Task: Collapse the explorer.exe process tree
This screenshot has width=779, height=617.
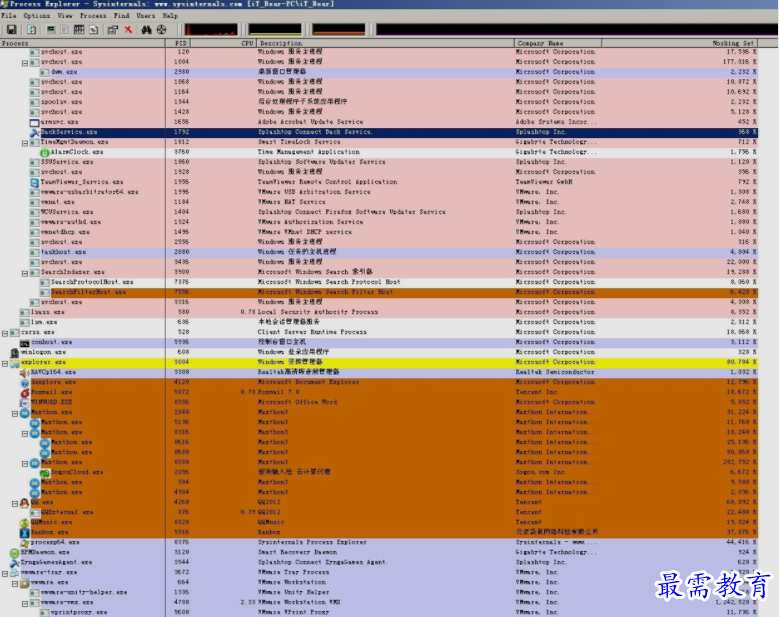Action: 5,362
